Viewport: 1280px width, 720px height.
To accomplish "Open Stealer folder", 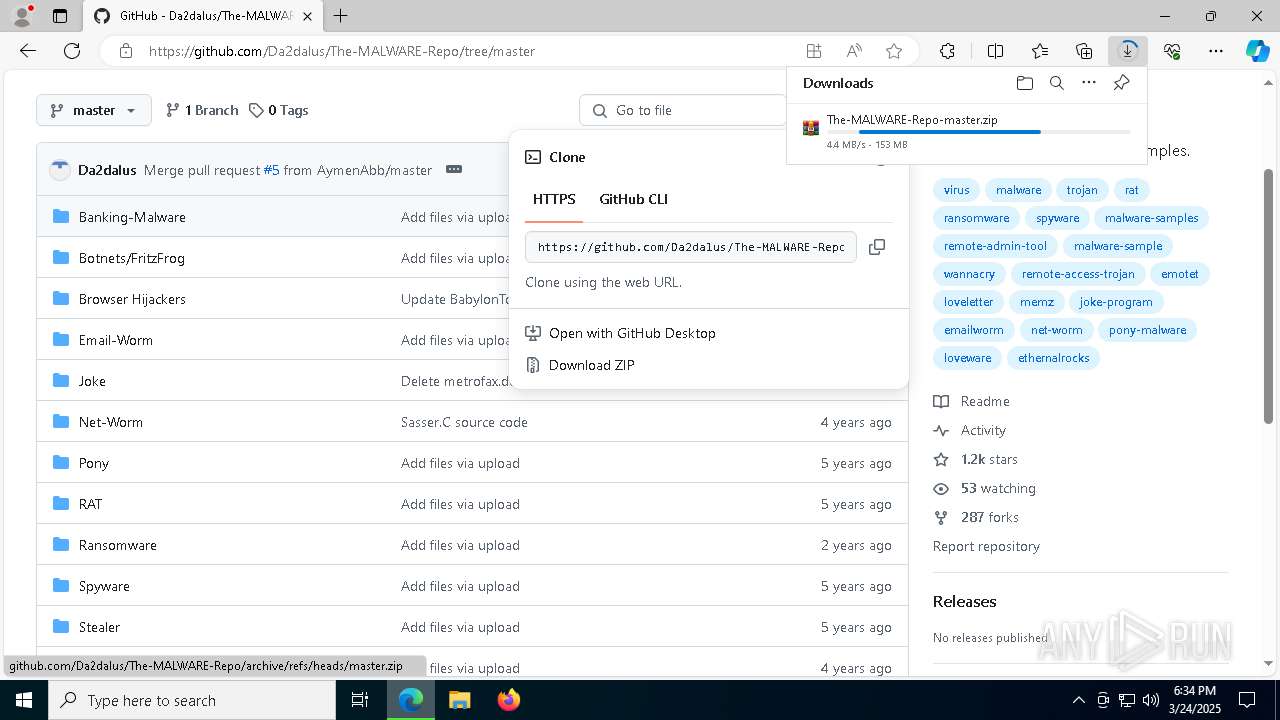I will [99, 627].
